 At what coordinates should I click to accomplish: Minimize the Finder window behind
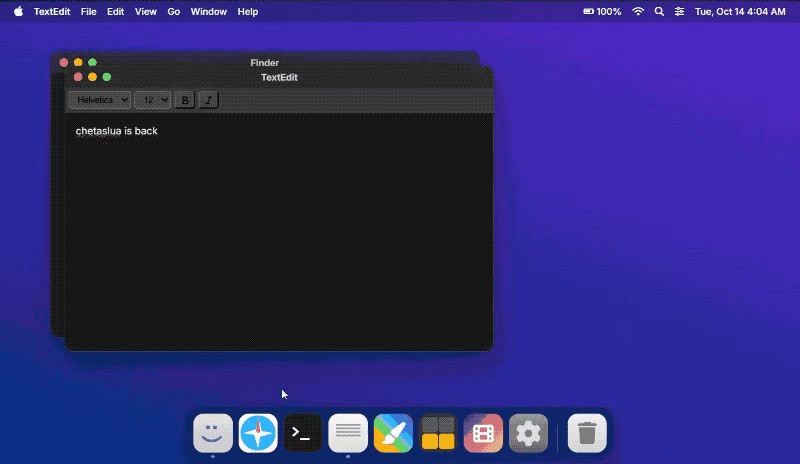(x=78, y=62)
